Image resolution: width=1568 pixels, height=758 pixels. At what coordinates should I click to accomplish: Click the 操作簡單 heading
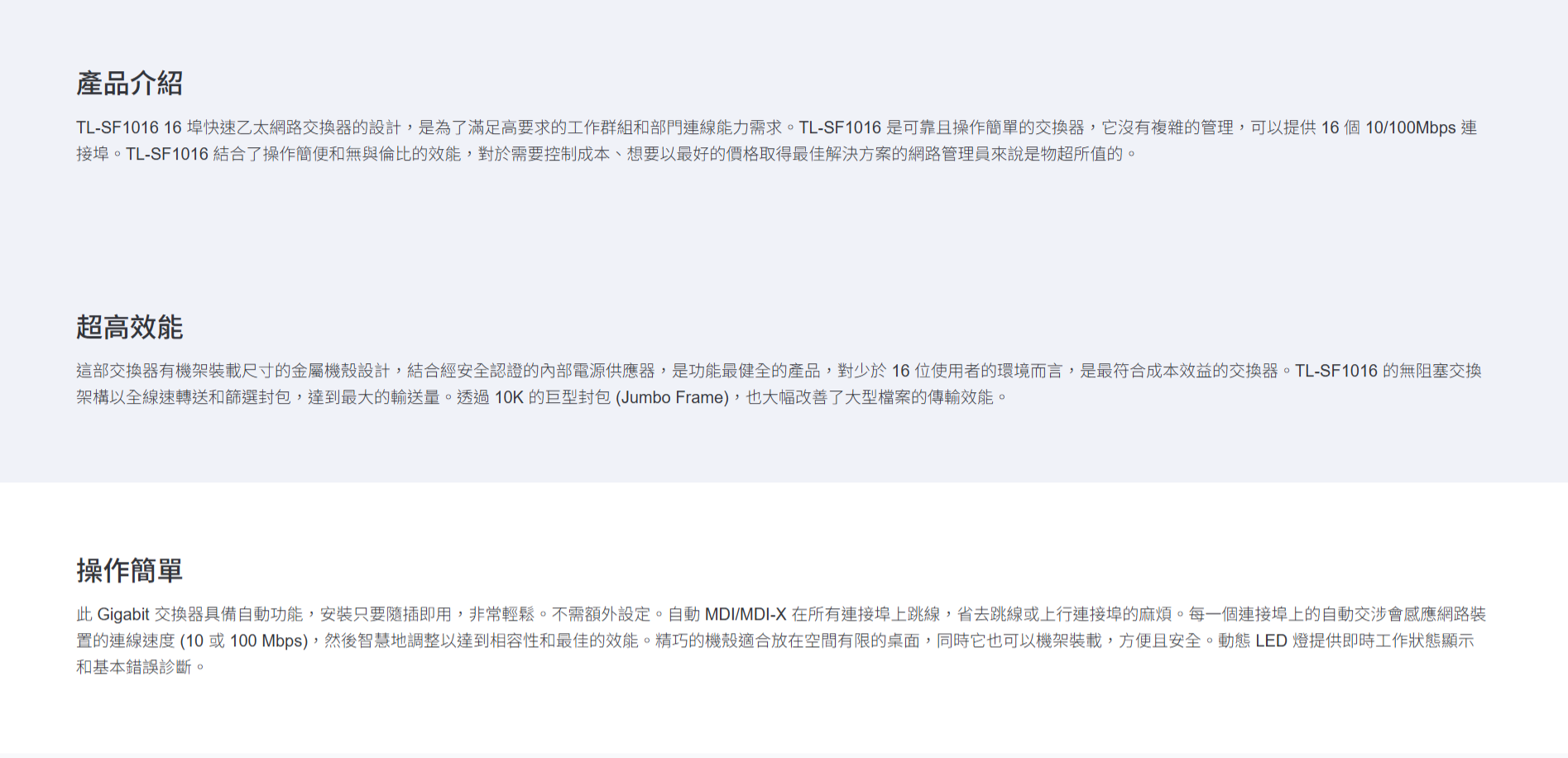(x=130, y=570)
